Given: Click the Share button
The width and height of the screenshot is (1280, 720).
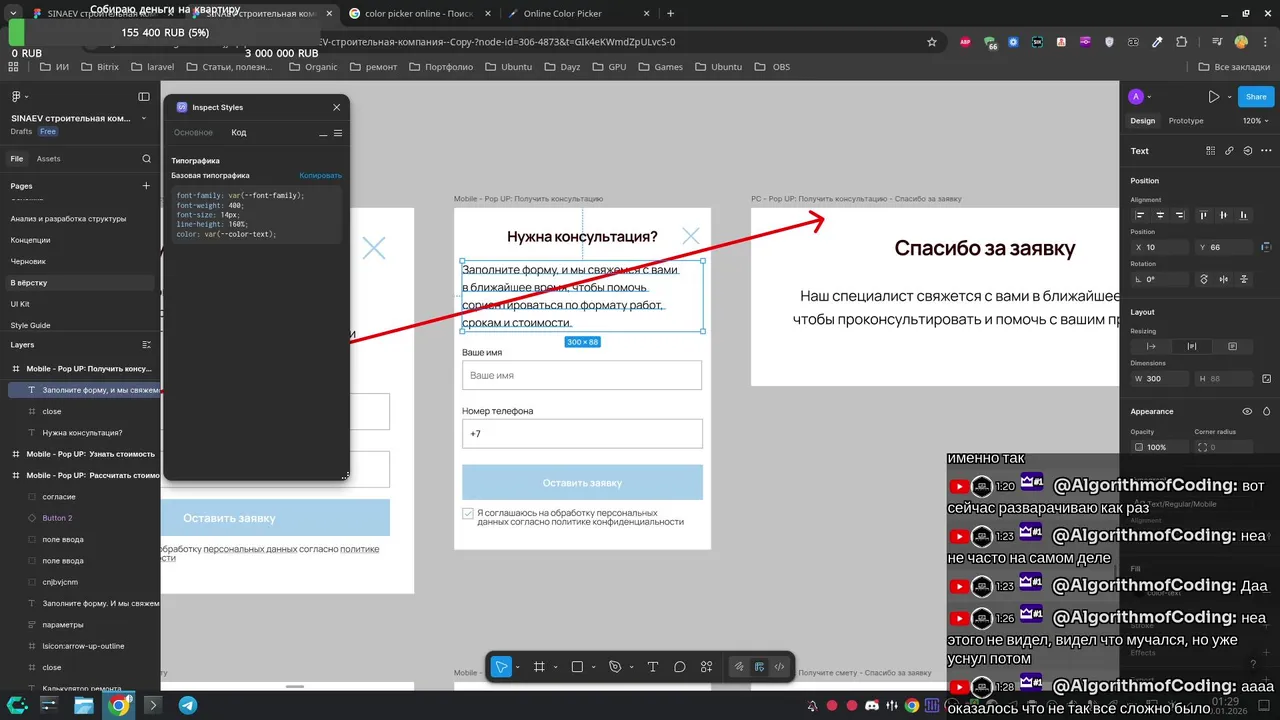Looking at the screenshot, I should [1256, 97].
